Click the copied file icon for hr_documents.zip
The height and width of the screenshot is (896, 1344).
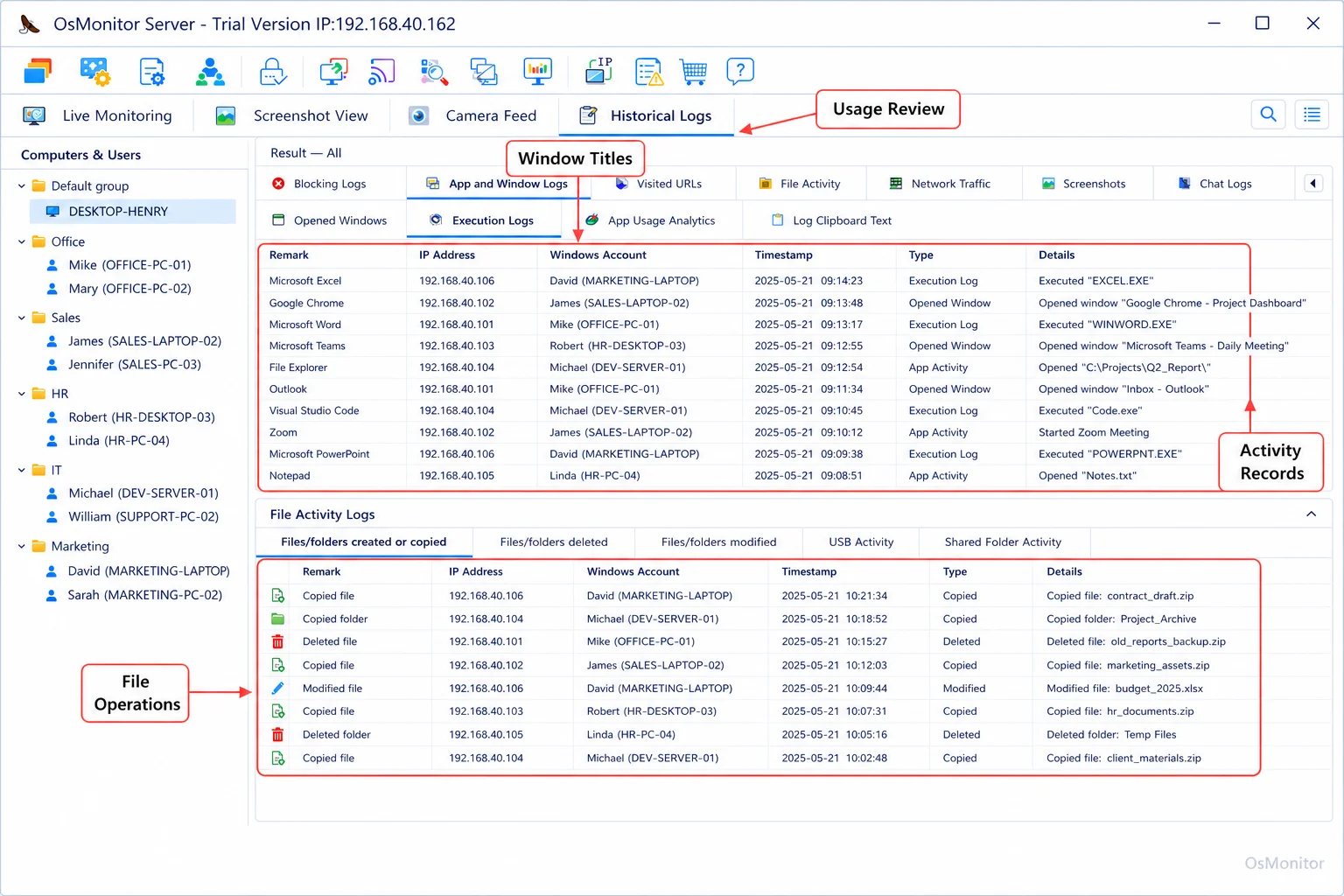coord(277,711)
